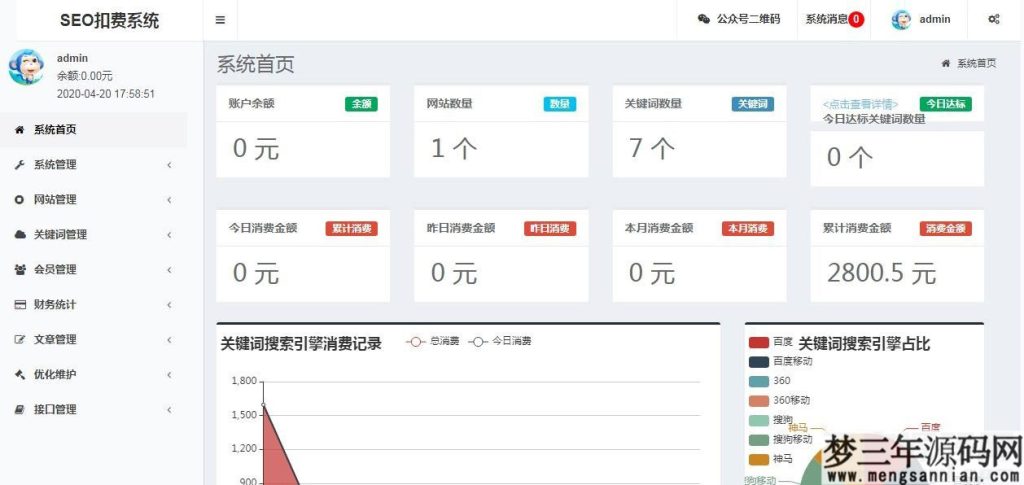Click the circle icon of 网站管理

[20, 200]
